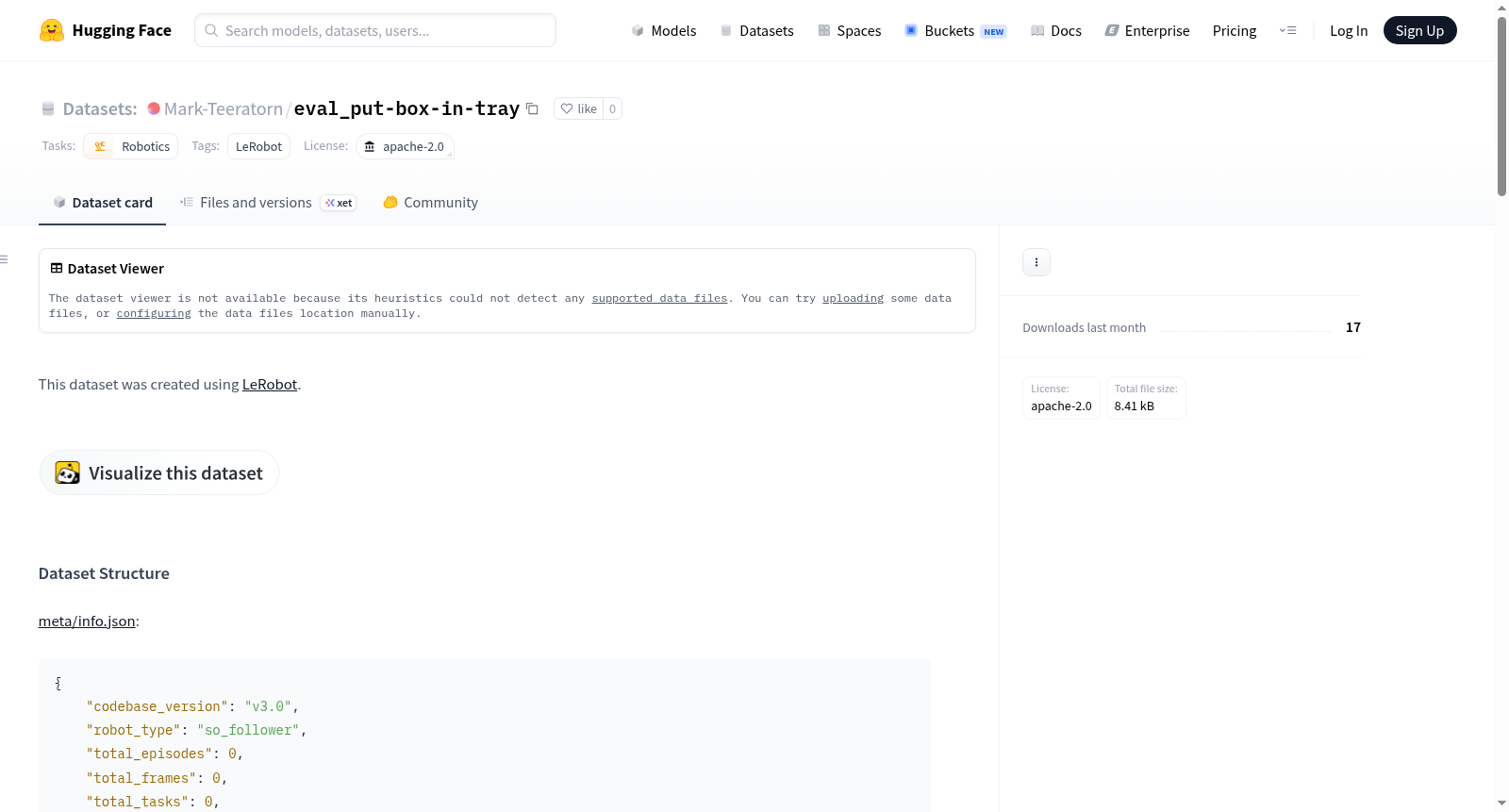Screen dimensions: 1509x812
Task: Click the Datasets nav icon
Action: click(726, 30)
